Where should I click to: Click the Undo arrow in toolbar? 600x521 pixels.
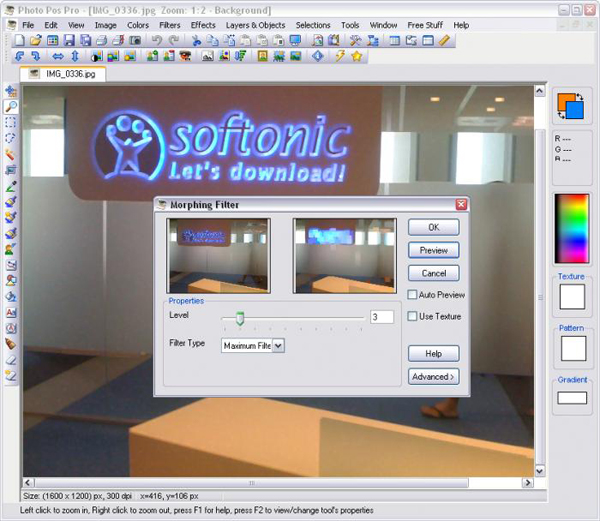pyautogui.click(x=157, y=41)
